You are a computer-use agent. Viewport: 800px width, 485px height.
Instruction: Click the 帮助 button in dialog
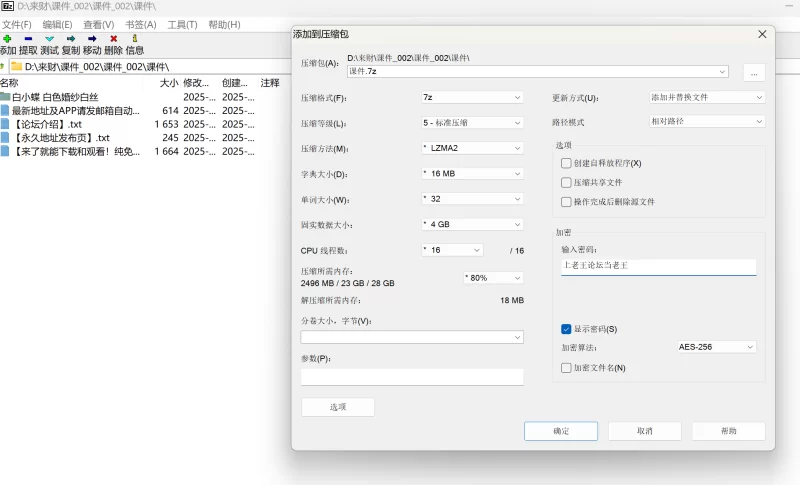click(x=729, y=431)
